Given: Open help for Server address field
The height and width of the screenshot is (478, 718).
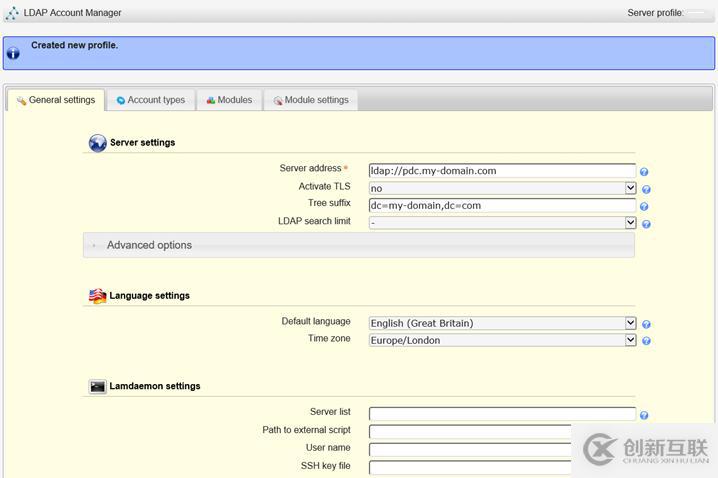Looking at the screenshot, I should click(x=644, y=172).
